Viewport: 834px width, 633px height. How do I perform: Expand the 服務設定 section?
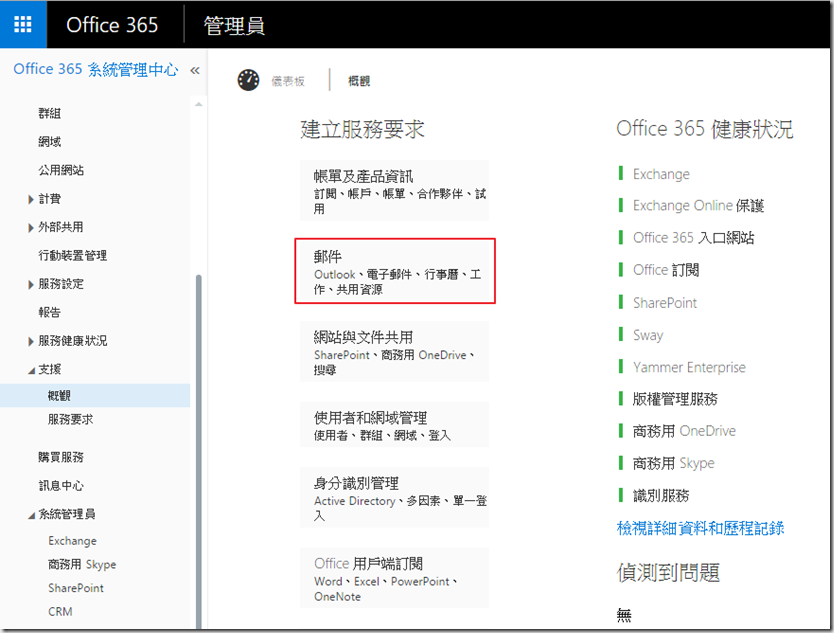tap(32, 284)
